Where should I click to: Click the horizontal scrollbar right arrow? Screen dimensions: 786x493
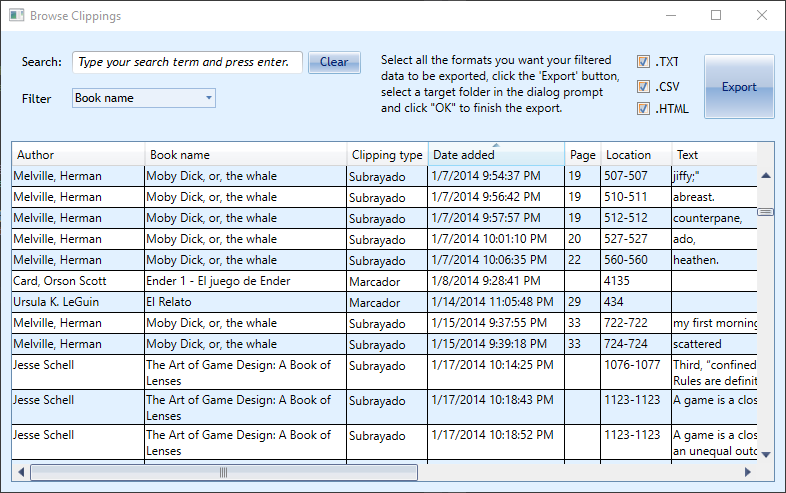[747, 472]
